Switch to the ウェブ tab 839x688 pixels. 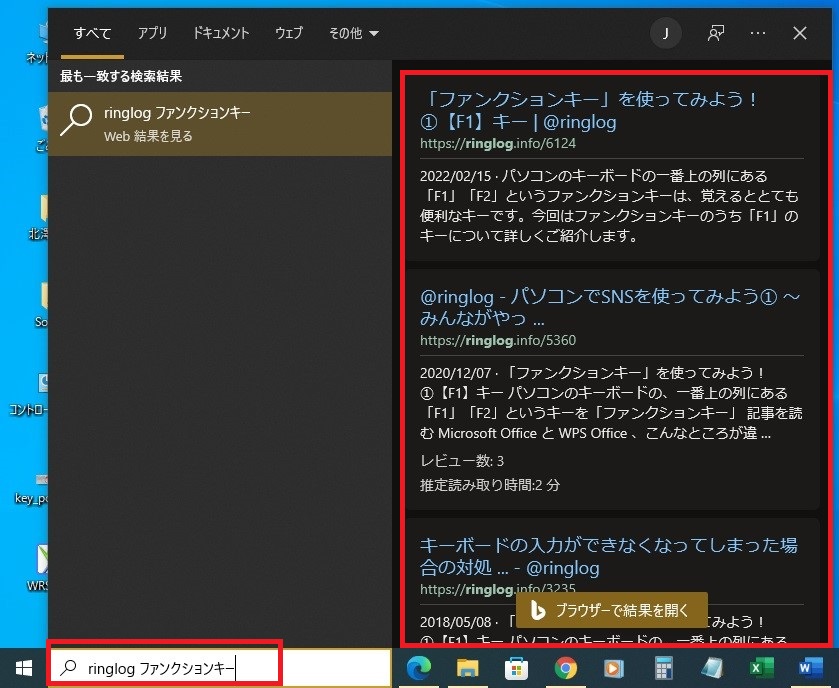point(289,33)
